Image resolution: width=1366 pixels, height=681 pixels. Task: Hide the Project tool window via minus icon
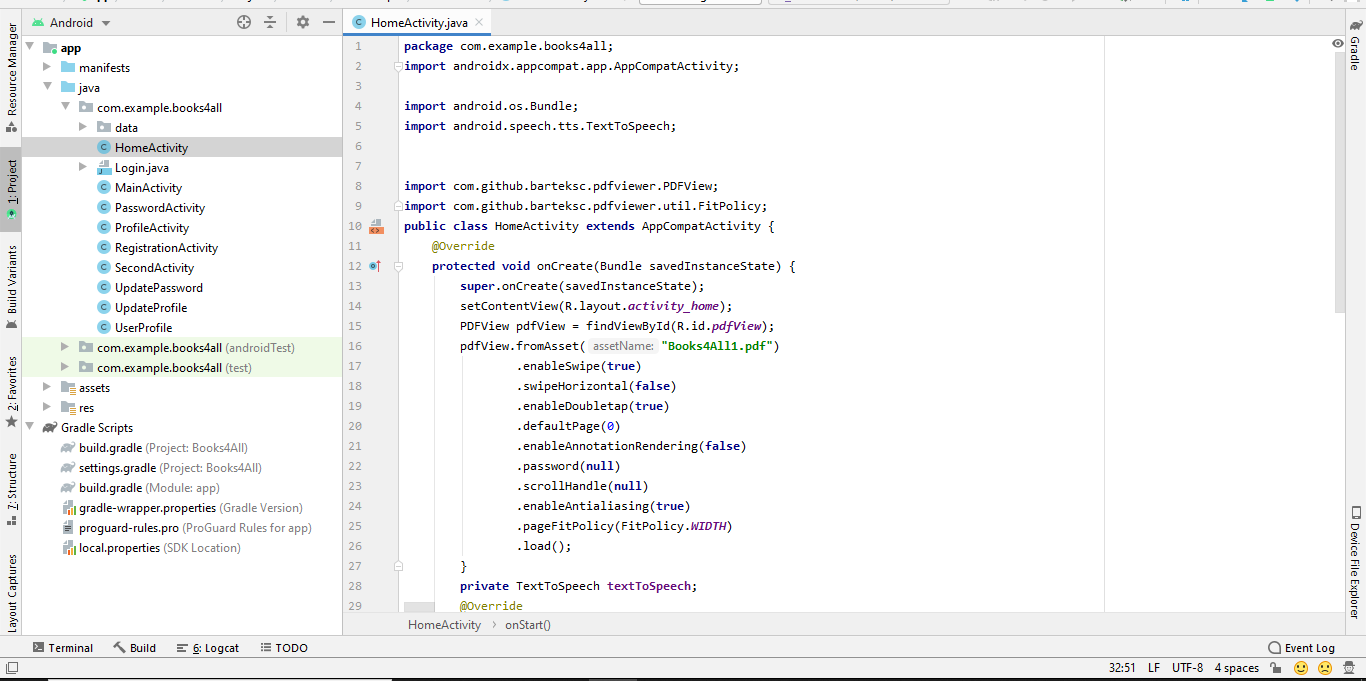(328, 22)
